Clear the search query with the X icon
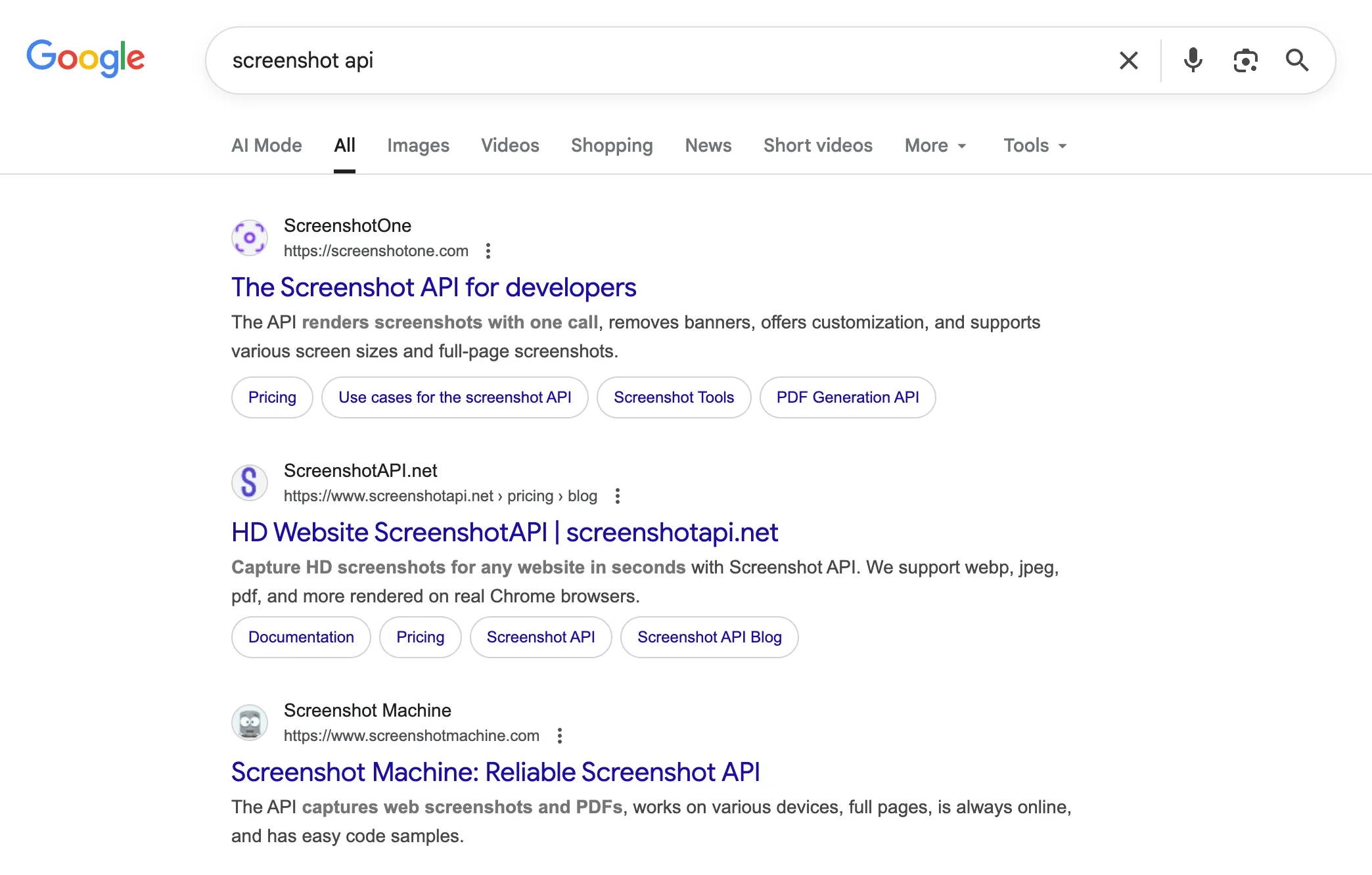Screen dimensions: 1372x875 coord(1128,60)
